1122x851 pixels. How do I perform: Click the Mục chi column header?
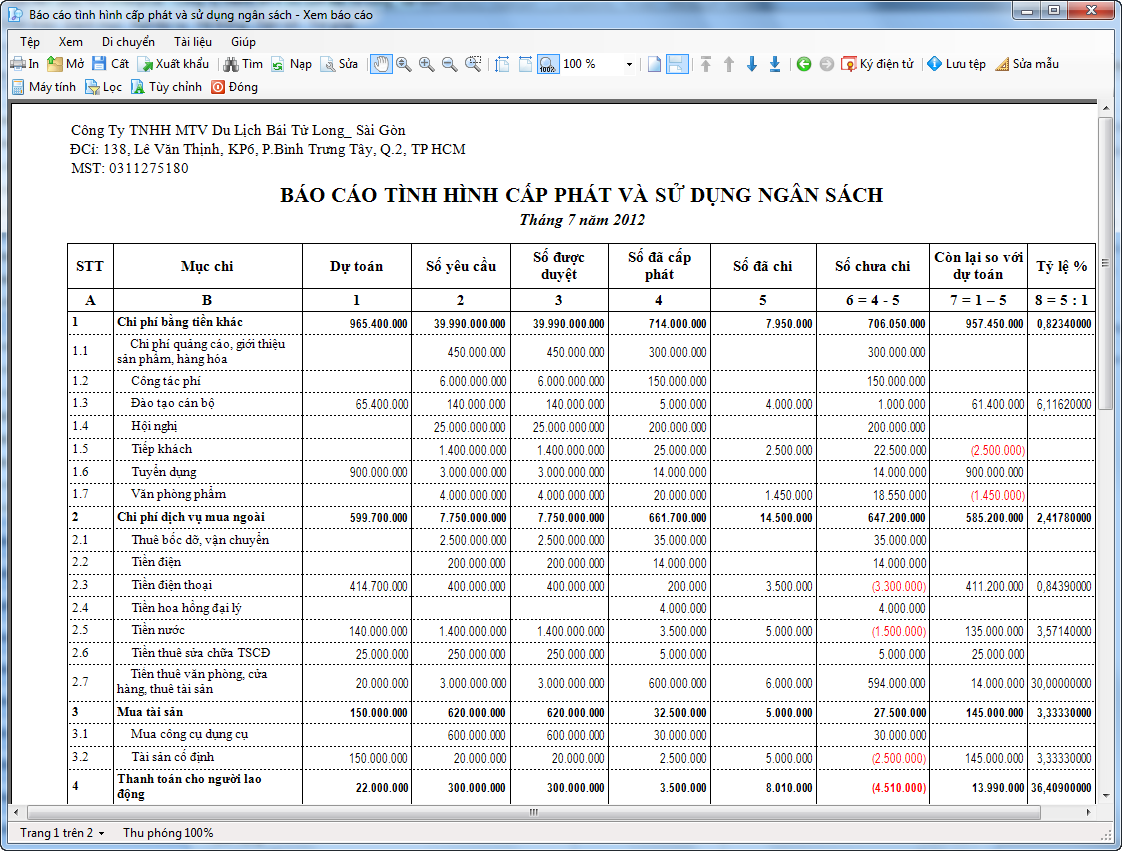[x=208, y=266]
